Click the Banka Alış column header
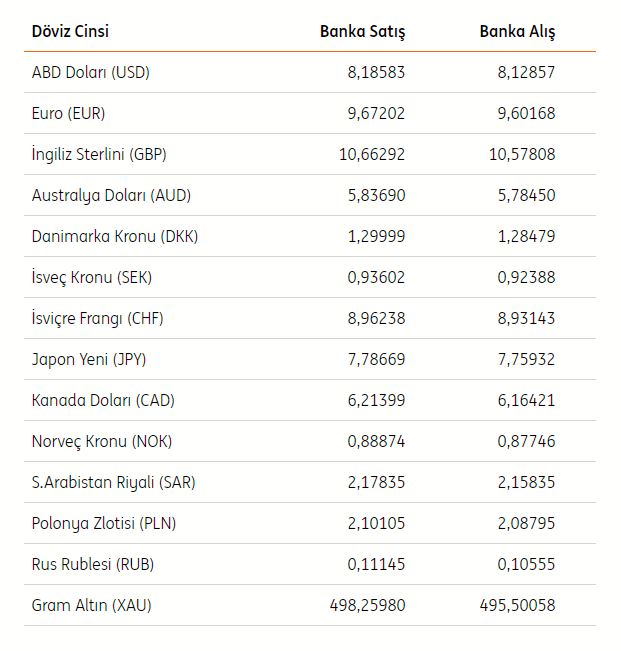The width and height of the screenshot is (621, 651). point(517,31)
